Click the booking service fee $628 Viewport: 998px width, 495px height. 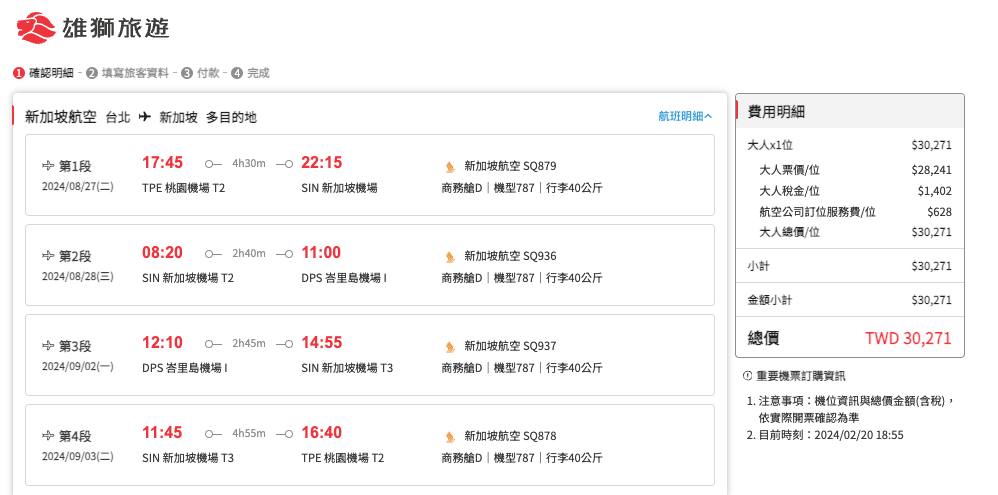tap(939, 212)
